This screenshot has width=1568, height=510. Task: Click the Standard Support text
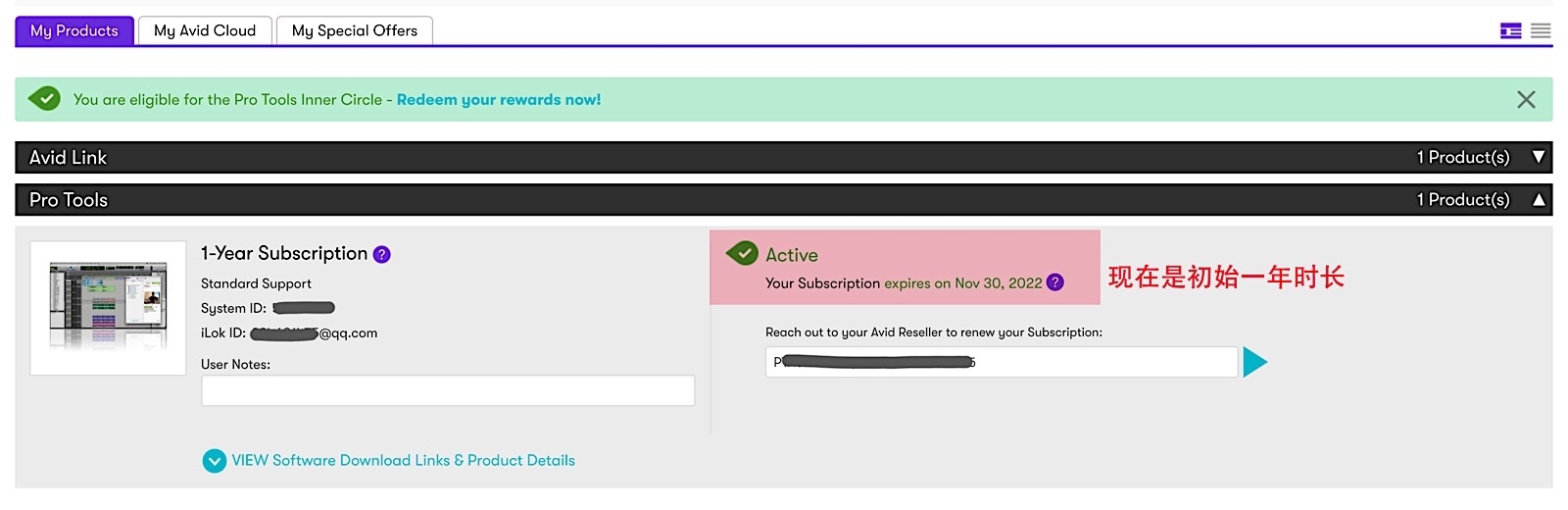point(256,283)
